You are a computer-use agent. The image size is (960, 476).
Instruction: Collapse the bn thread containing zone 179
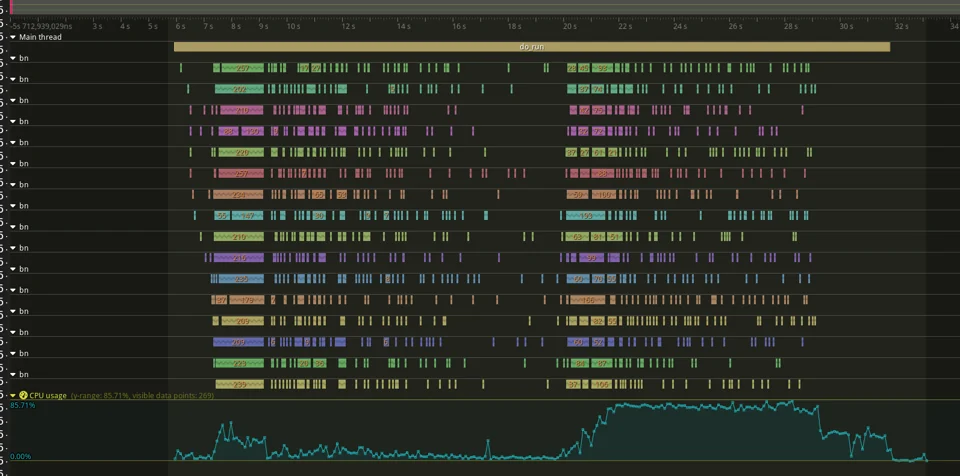[13, 290]
